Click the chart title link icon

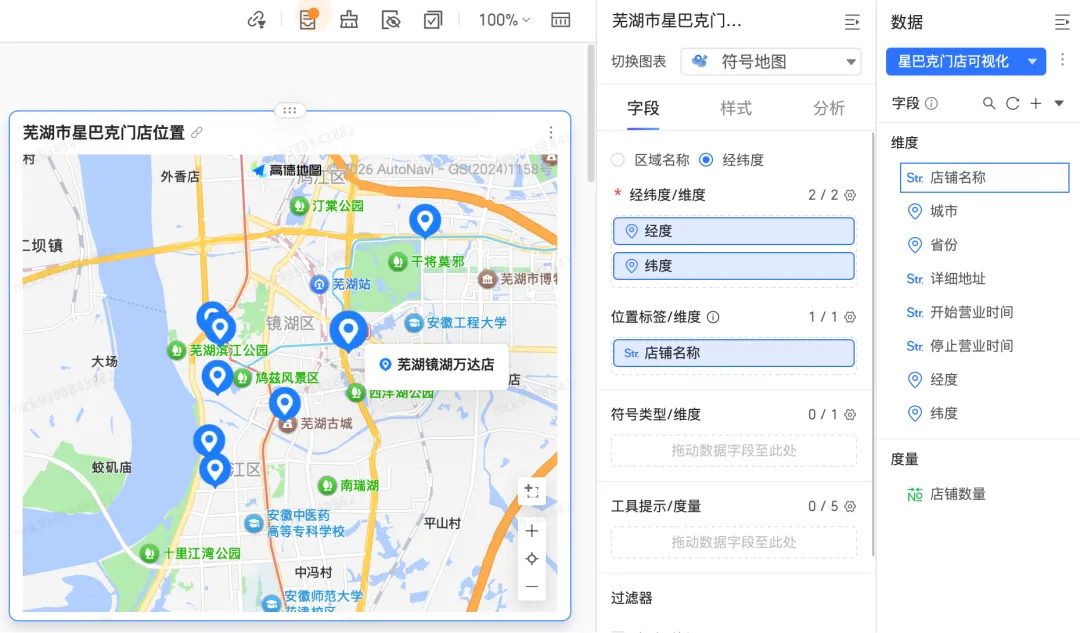pos(197,132)
